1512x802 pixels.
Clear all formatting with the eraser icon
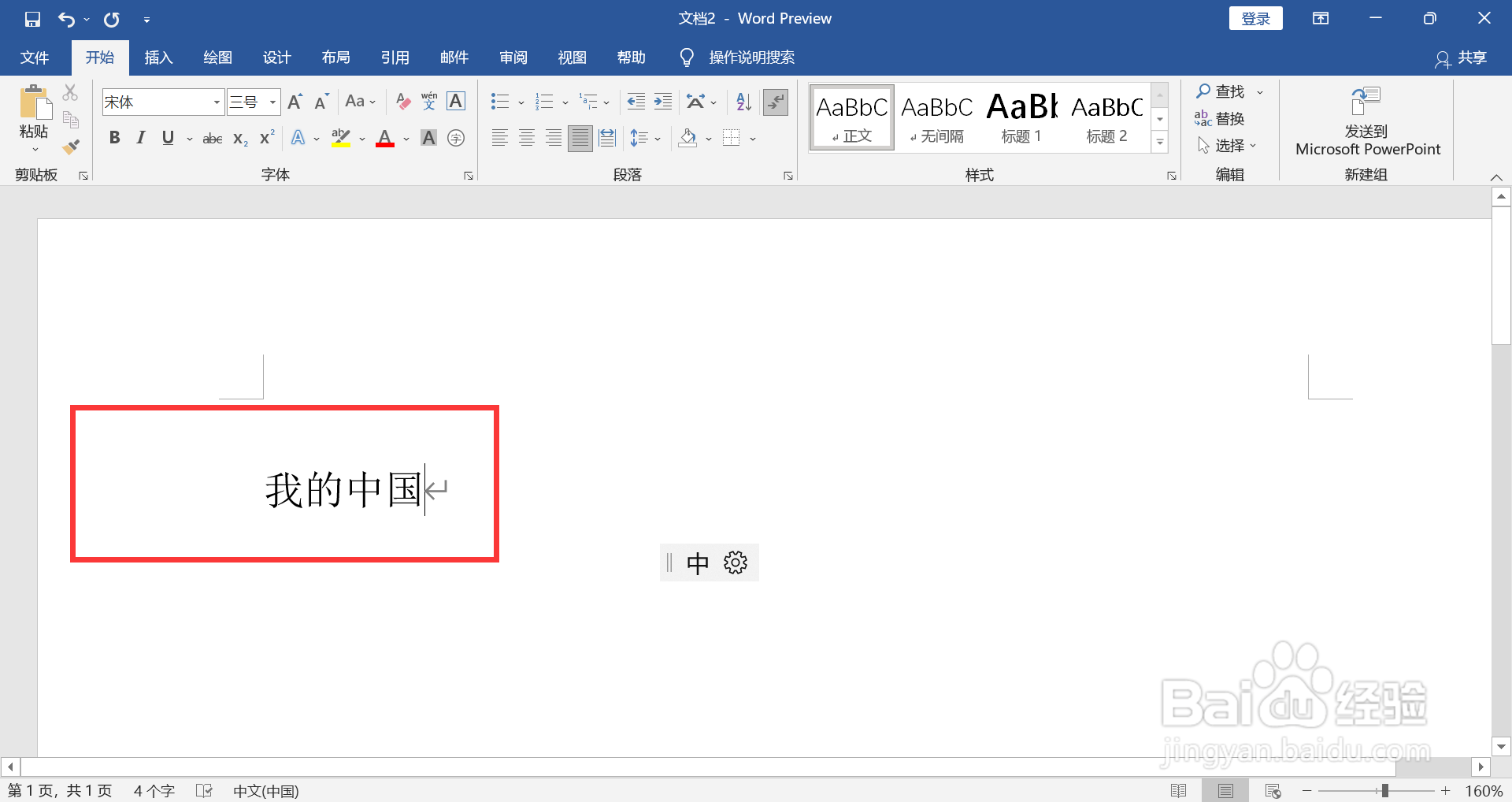coord(402,102)
